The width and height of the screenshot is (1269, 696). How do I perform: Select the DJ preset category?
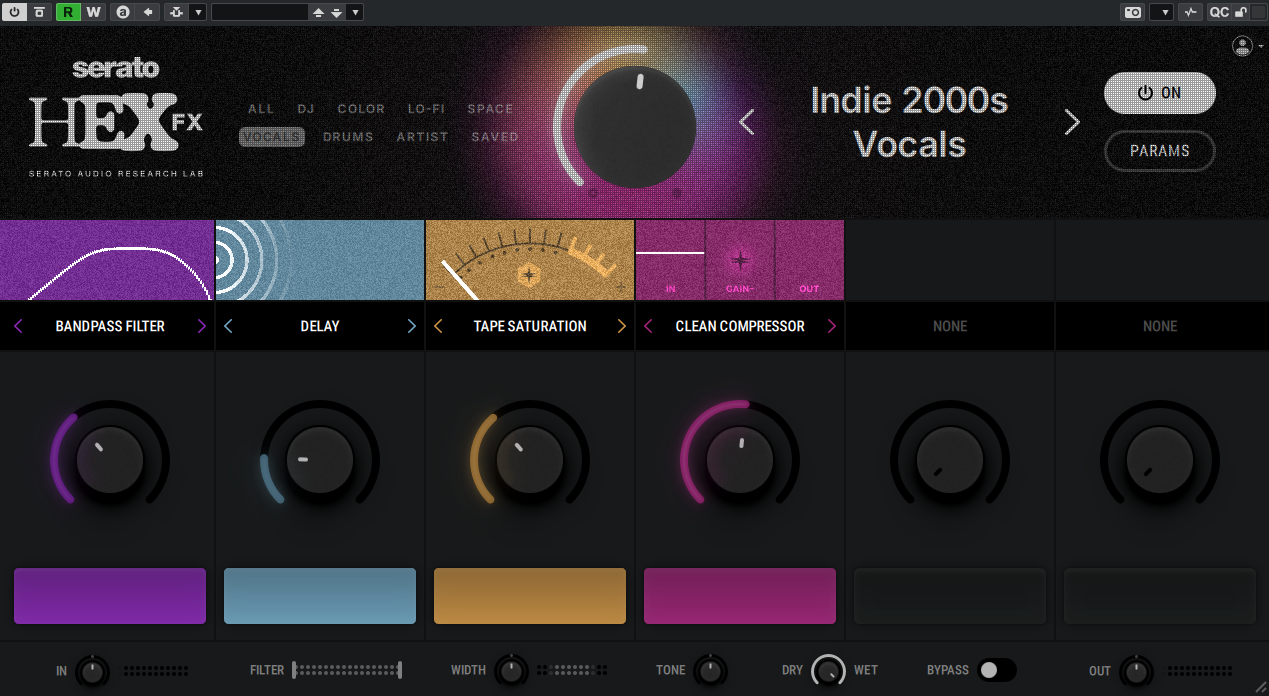click(306, 109)
